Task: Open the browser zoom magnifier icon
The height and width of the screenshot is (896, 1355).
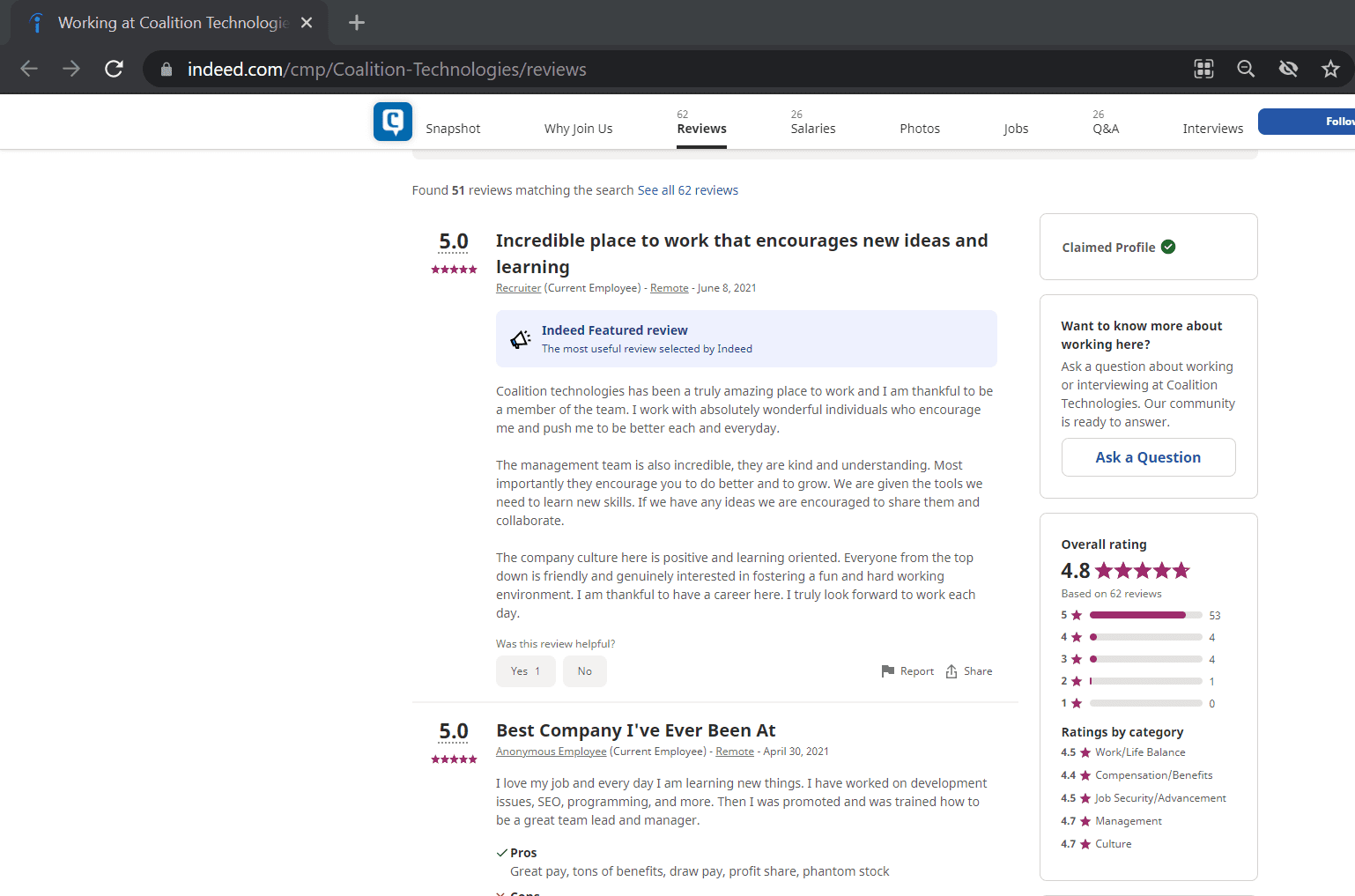Action: [x=1246, y=69]
